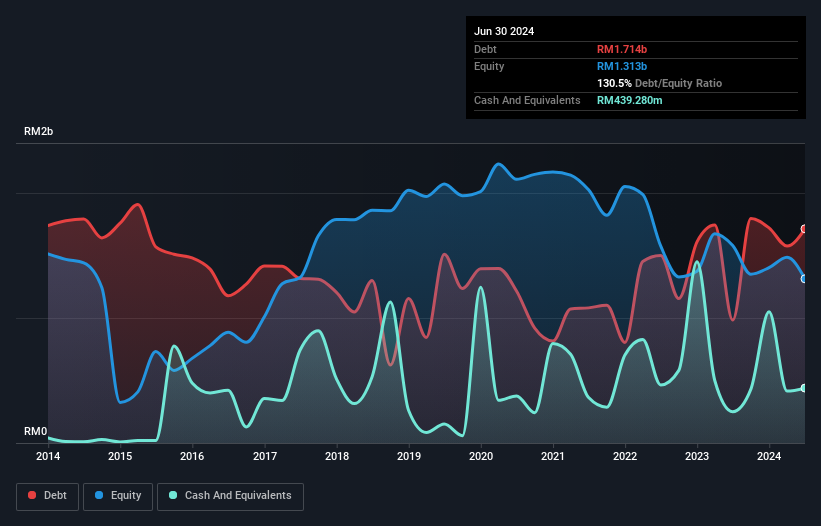Click the Debt label in tooltip
The image size is (821, 526).
click(x=485, y=49)
